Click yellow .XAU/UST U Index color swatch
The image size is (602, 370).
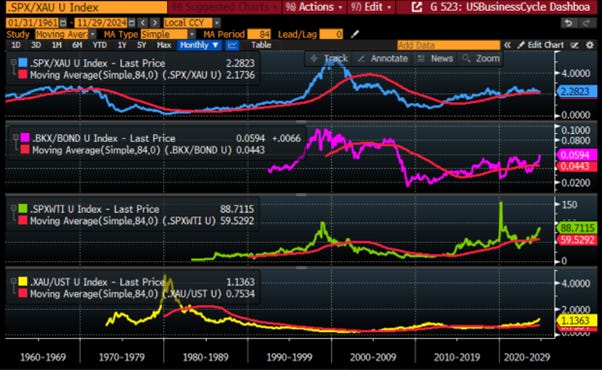coord(23,281)
